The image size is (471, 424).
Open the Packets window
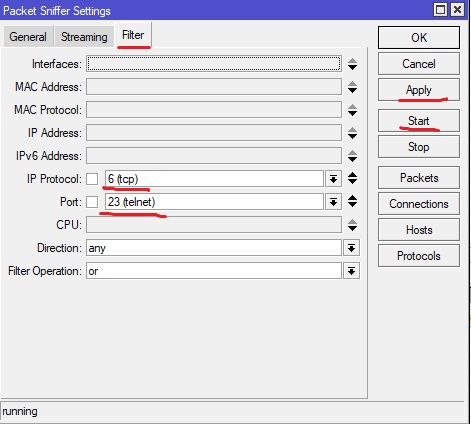(419, 177)
